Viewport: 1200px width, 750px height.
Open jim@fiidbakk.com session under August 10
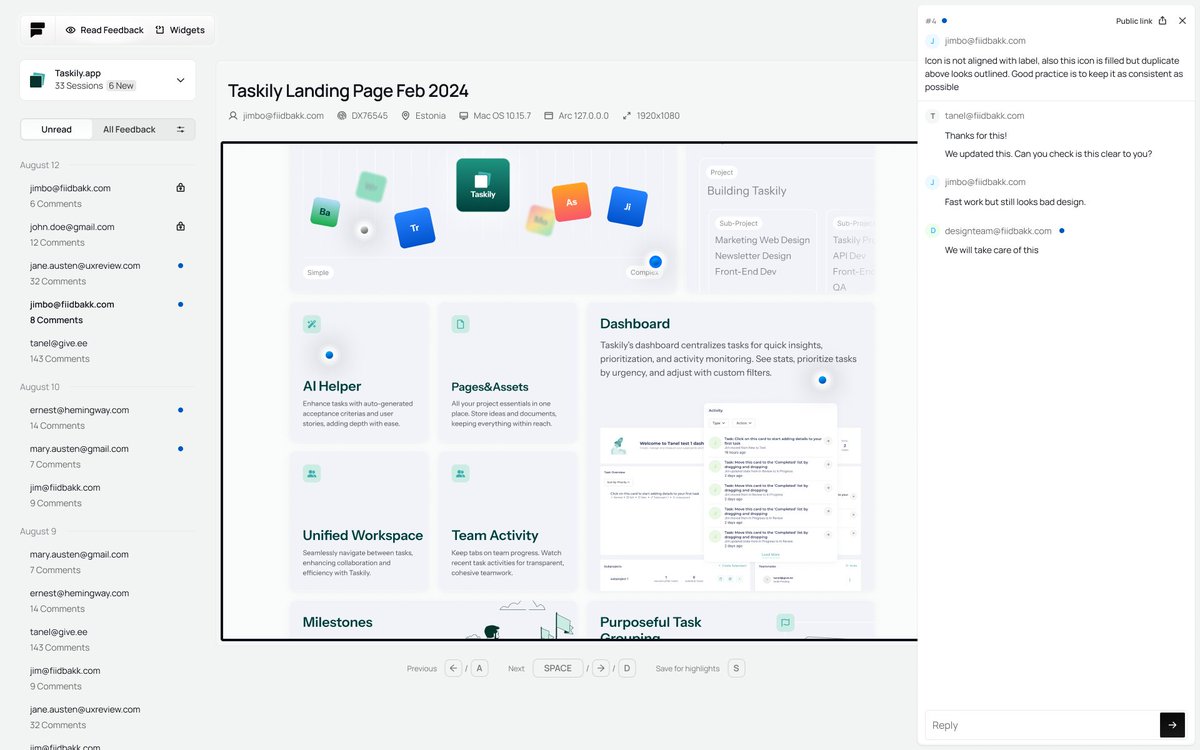(107, 495)
